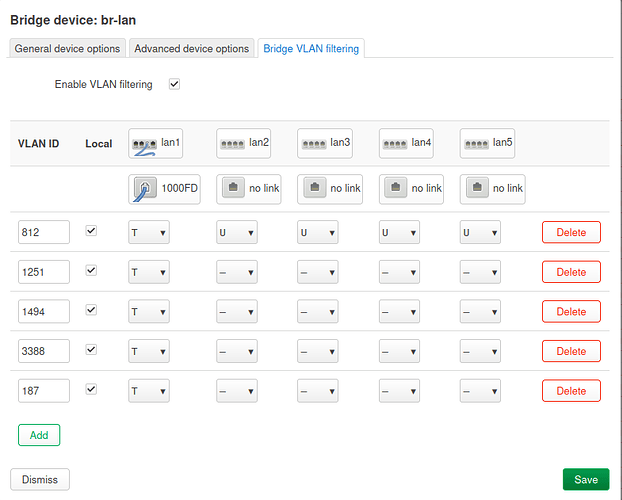Expand lan5 dropdown for VLAN 187
622x500 pixels.
coord(480,390)
